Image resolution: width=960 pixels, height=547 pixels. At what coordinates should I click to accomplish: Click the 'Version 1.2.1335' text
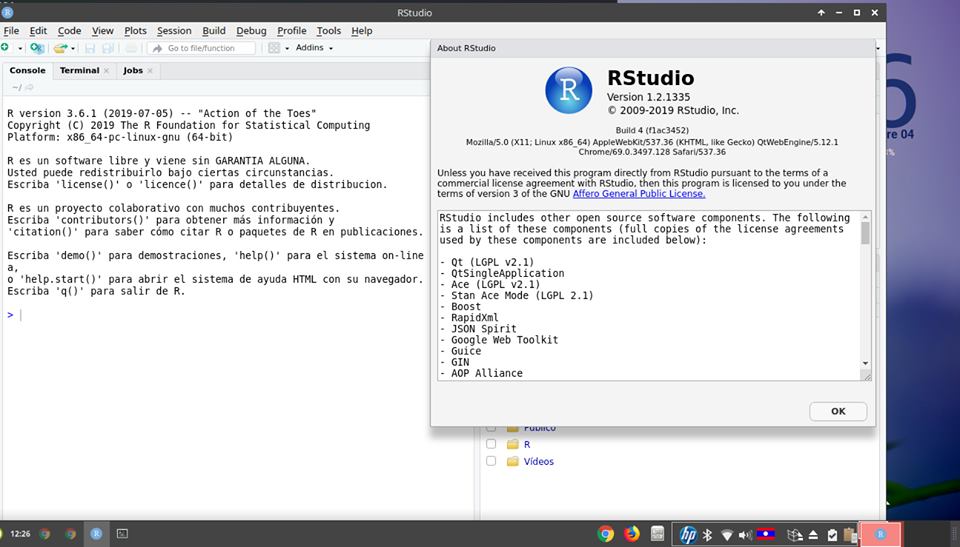[648, 97]
